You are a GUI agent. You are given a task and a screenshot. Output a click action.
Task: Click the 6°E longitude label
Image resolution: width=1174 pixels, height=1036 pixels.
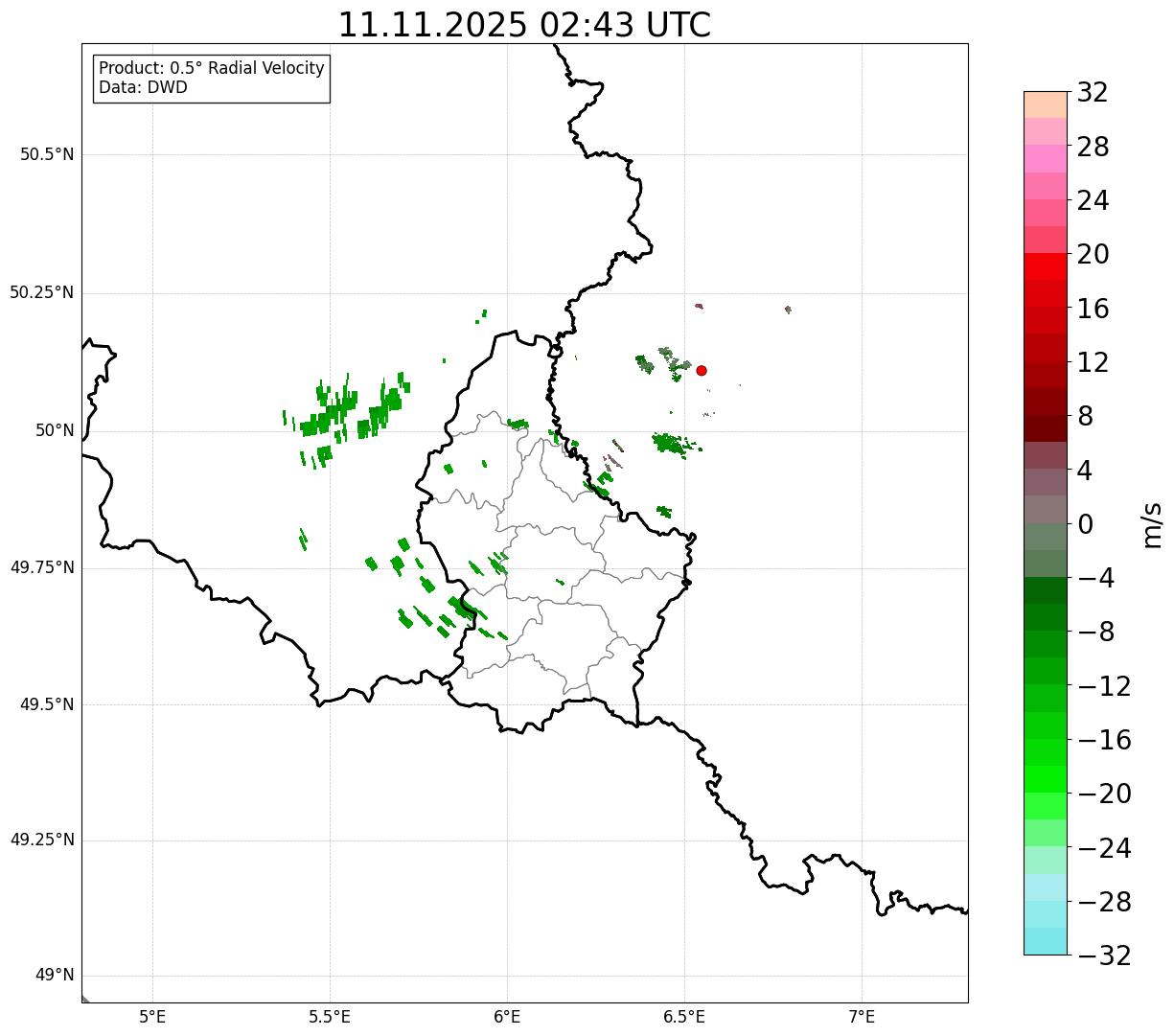coord(507,1017)
